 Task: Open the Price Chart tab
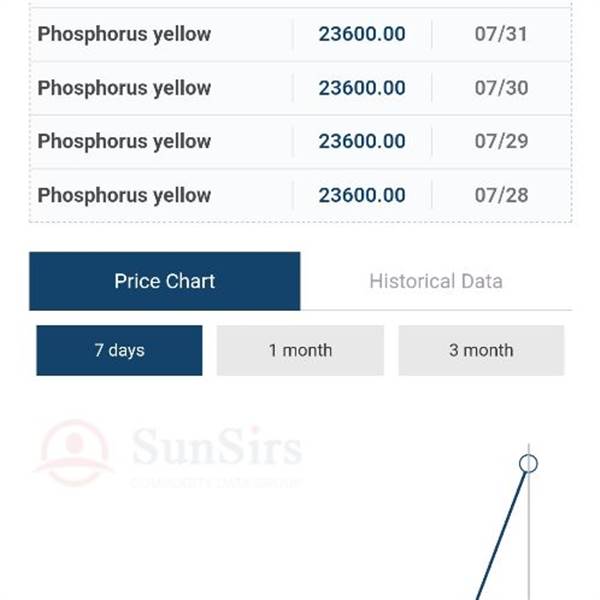165,281
